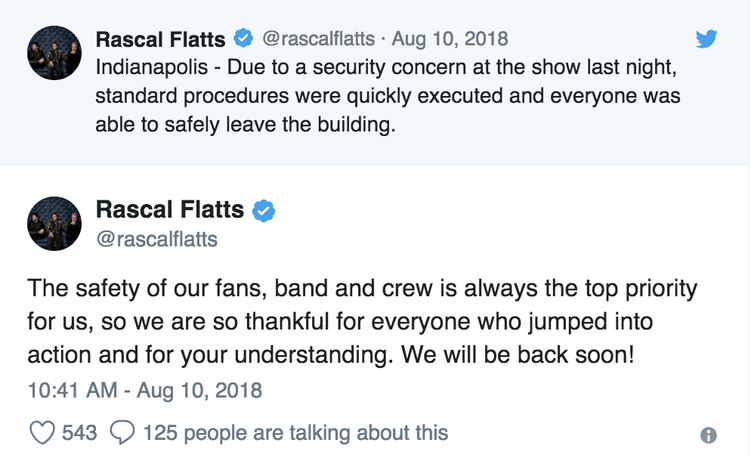Open 125 people are talking about this
This screenshot has height=457, width=750.
coord(296,433)
